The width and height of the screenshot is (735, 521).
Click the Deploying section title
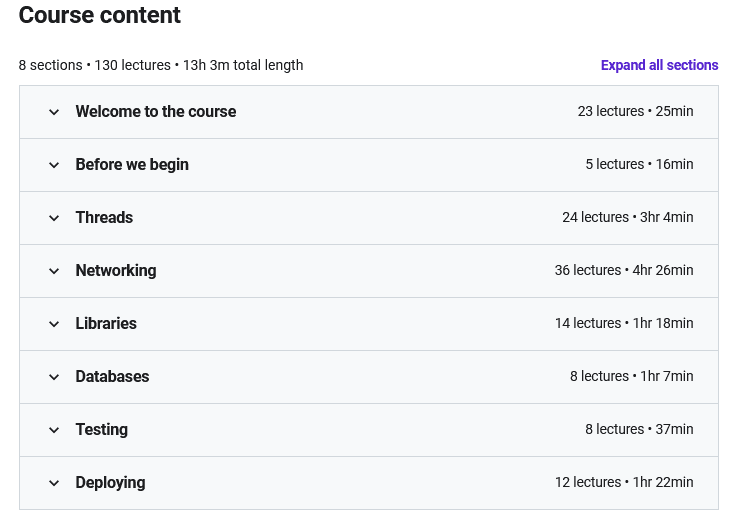110,483
